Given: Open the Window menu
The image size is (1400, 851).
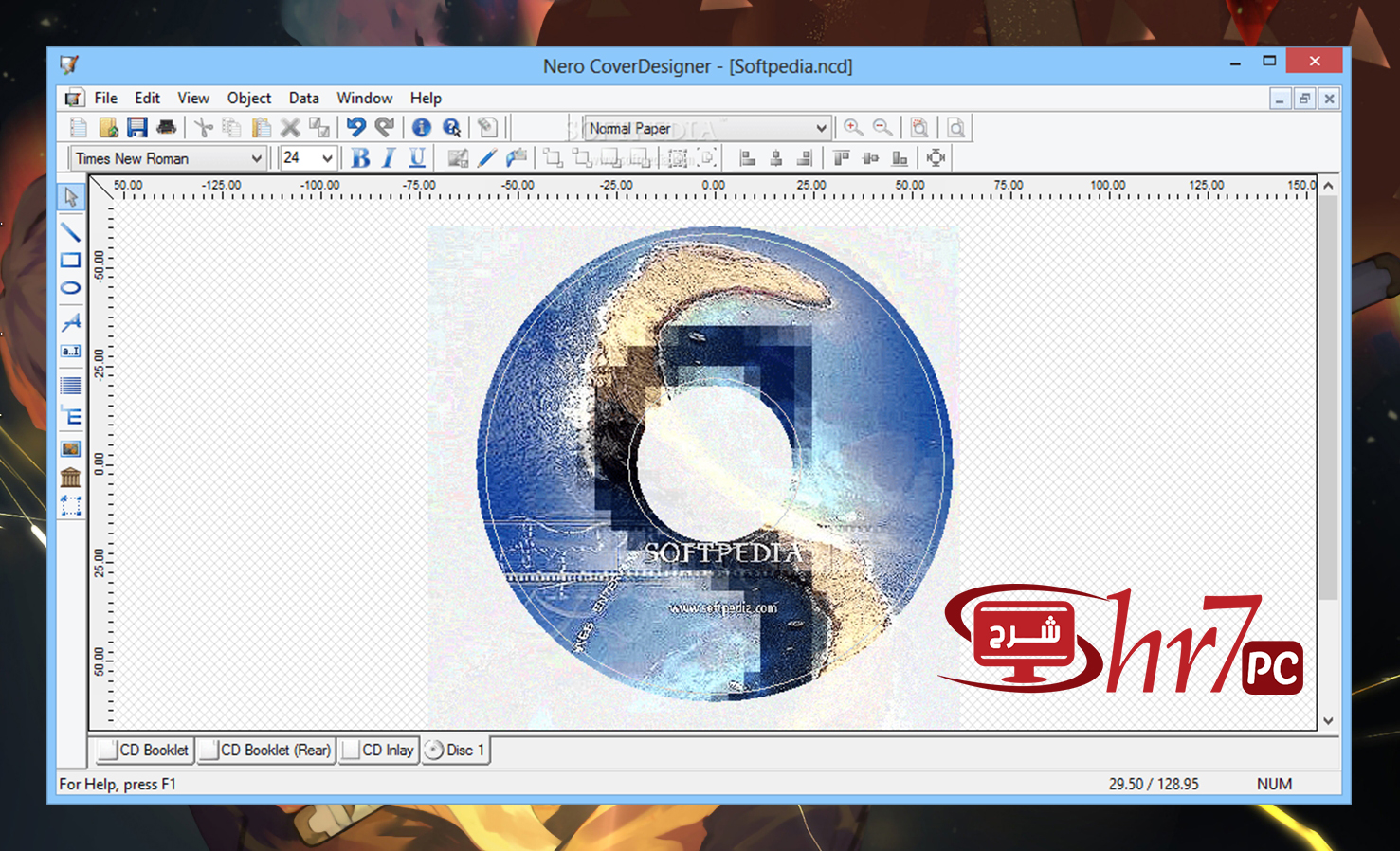Looking at the screenshot, I should pos(365,98).
